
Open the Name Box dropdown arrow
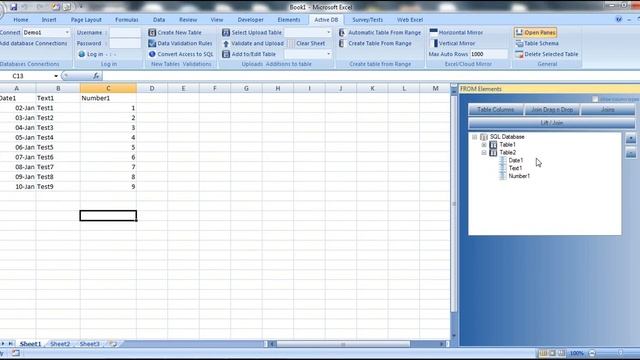tap(56, 76)
